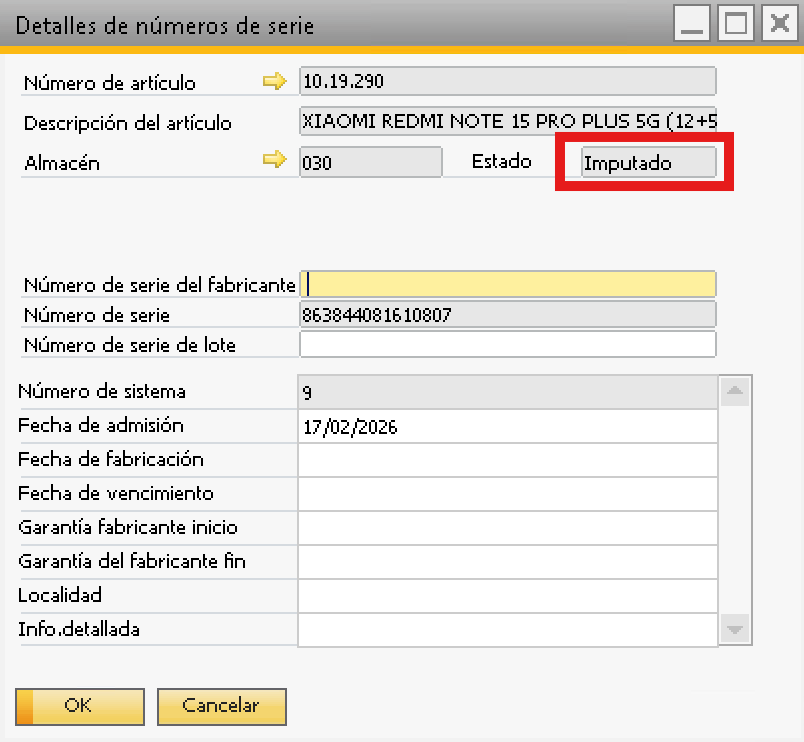The width and height of the screenshot is (804, 742).
Task: Close the Detalles de números de serie window
Action: [x=779, y=23]
